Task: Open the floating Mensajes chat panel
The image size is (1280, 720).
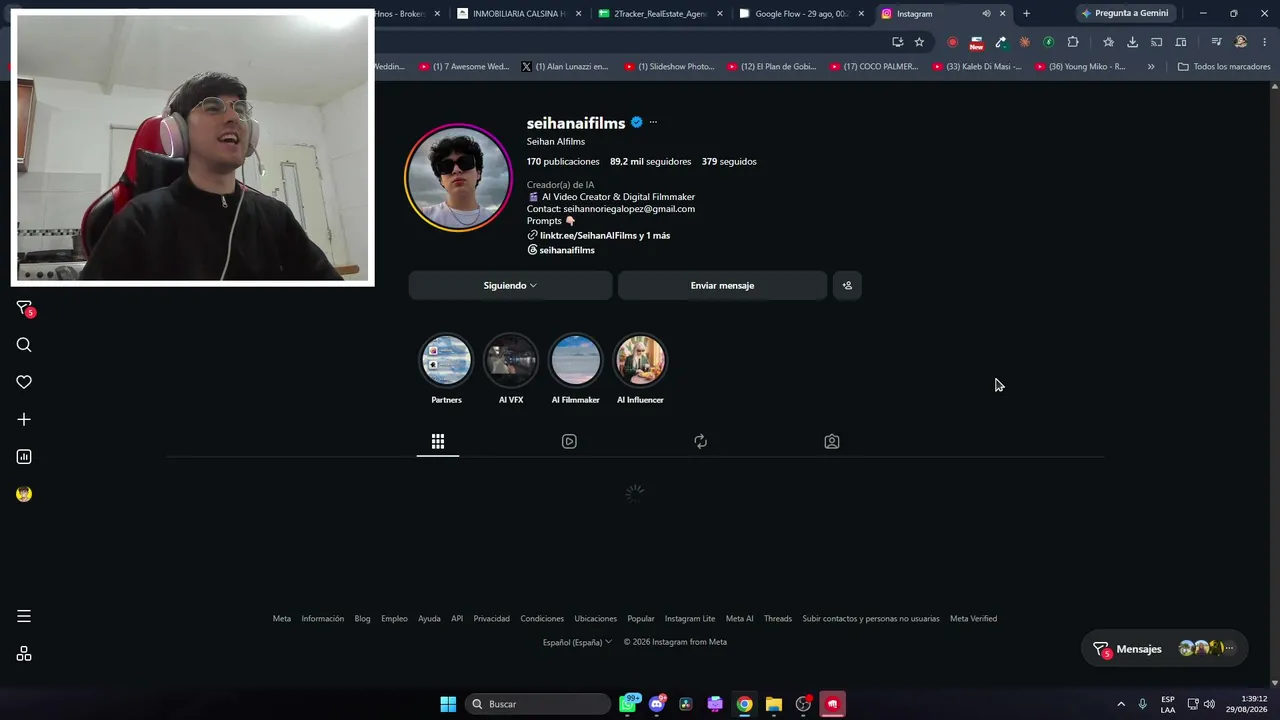Action: (x=1164, y=649)
